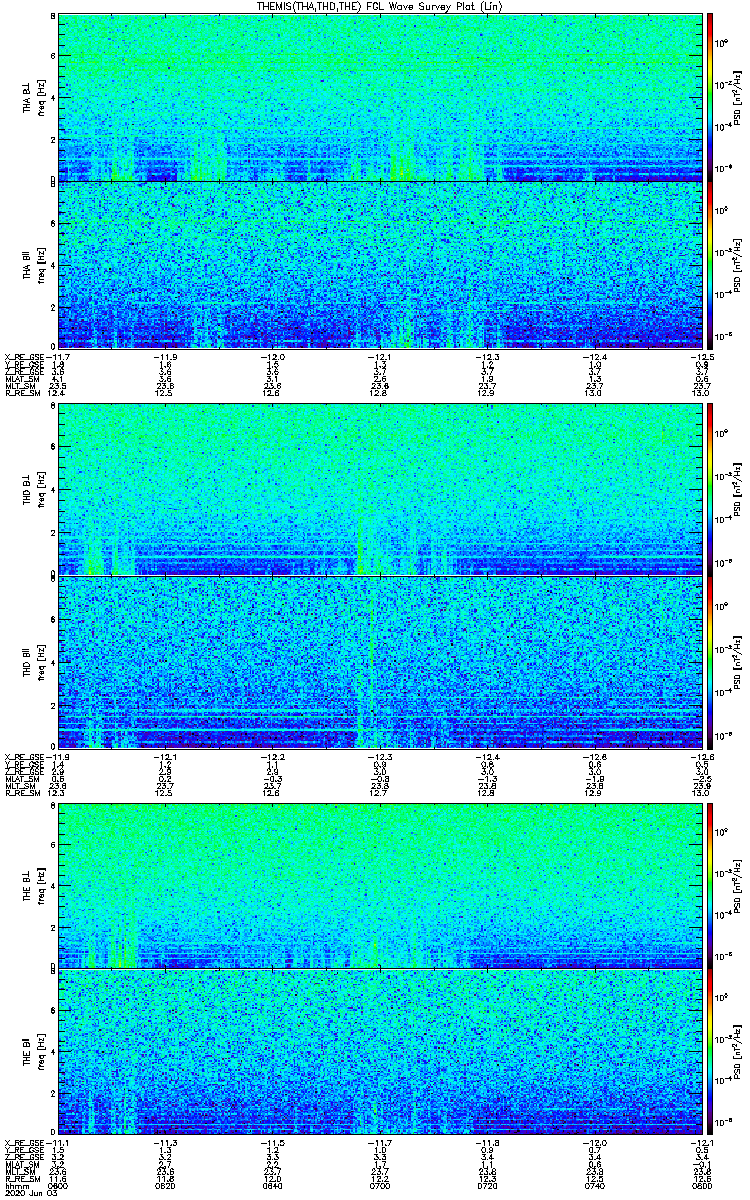Image resolution: width=750 pixels, height=1200 pixels.
Task: Click the X_RE_GSE value "-12.5" under the THA panels
Action: pos(701,356)
